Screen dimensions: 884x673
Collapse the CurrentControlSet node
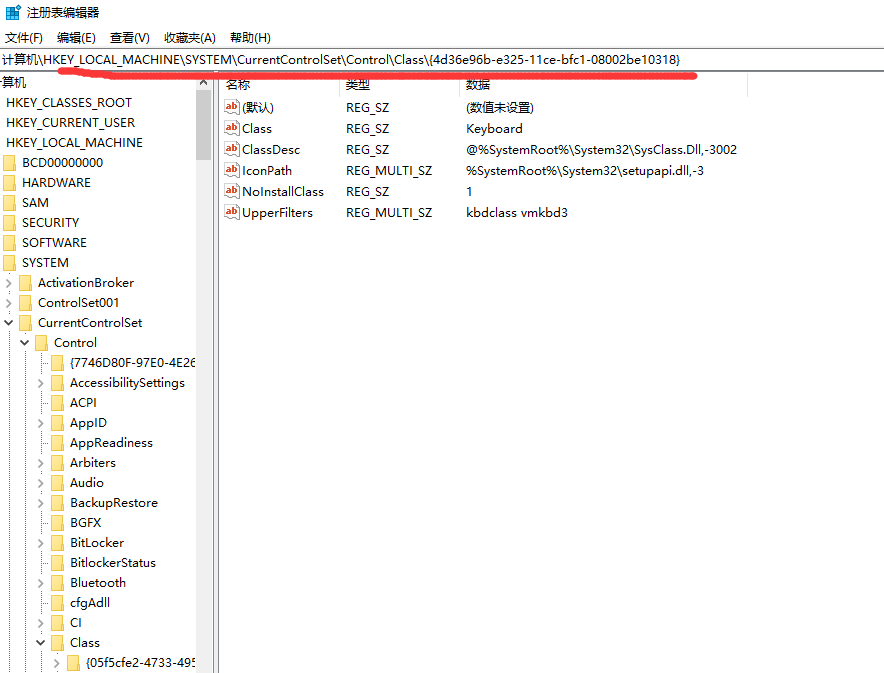tap(7, 322)
